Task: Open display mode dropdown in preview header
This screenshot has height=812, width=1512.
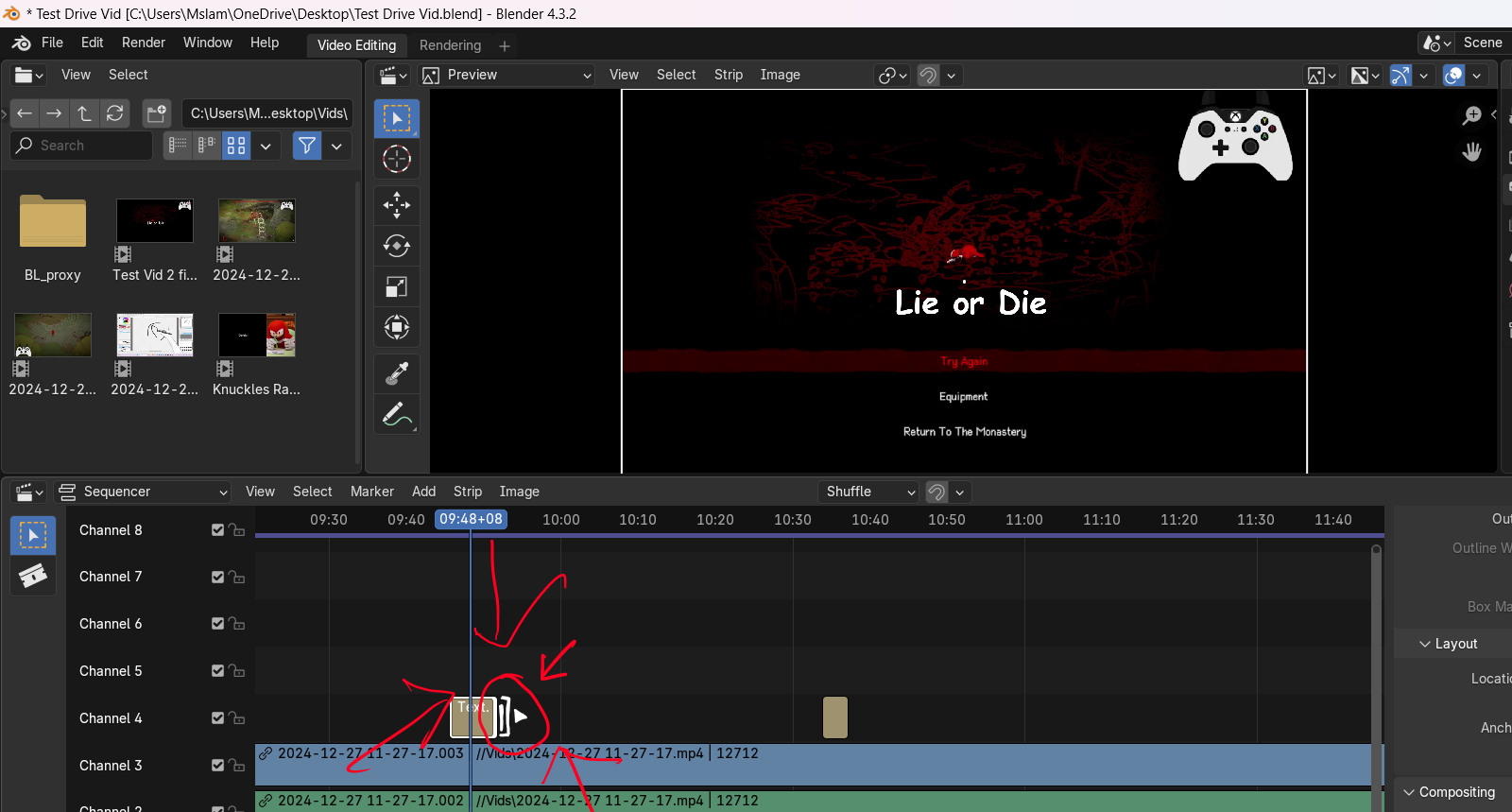Action: 1321,76
